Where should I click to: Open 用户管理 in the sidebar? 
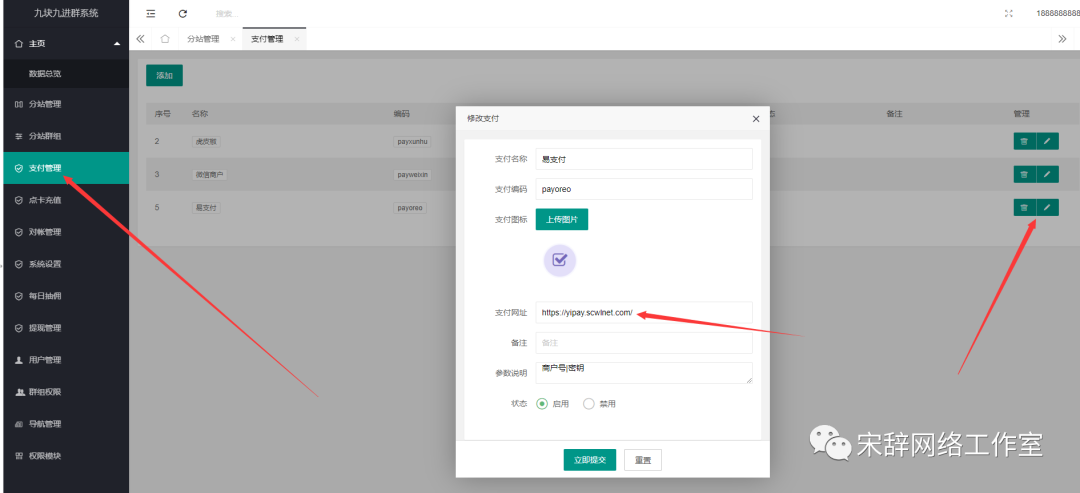coord(65,360)
